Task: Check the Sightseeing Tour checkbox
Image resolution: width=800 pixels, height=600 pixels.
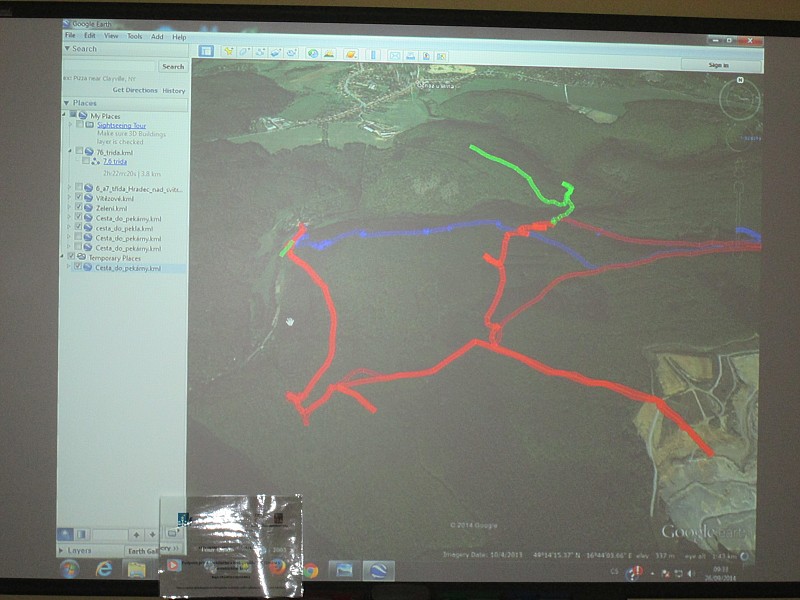Action: (x=80, y=124)
